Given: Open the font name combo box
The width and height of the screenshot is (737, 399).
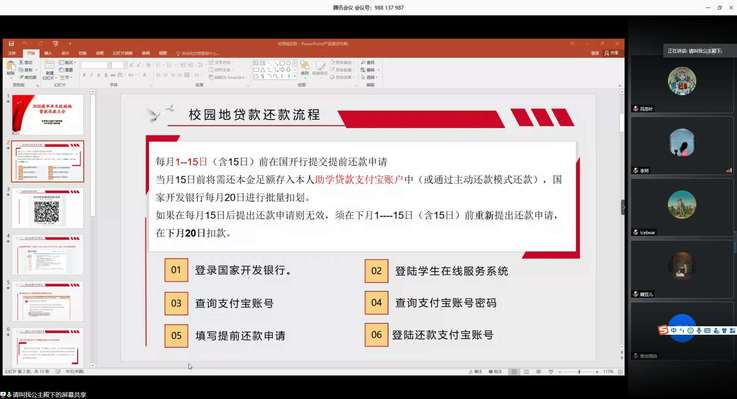Looking at the screenshot, I should point(96,65).
